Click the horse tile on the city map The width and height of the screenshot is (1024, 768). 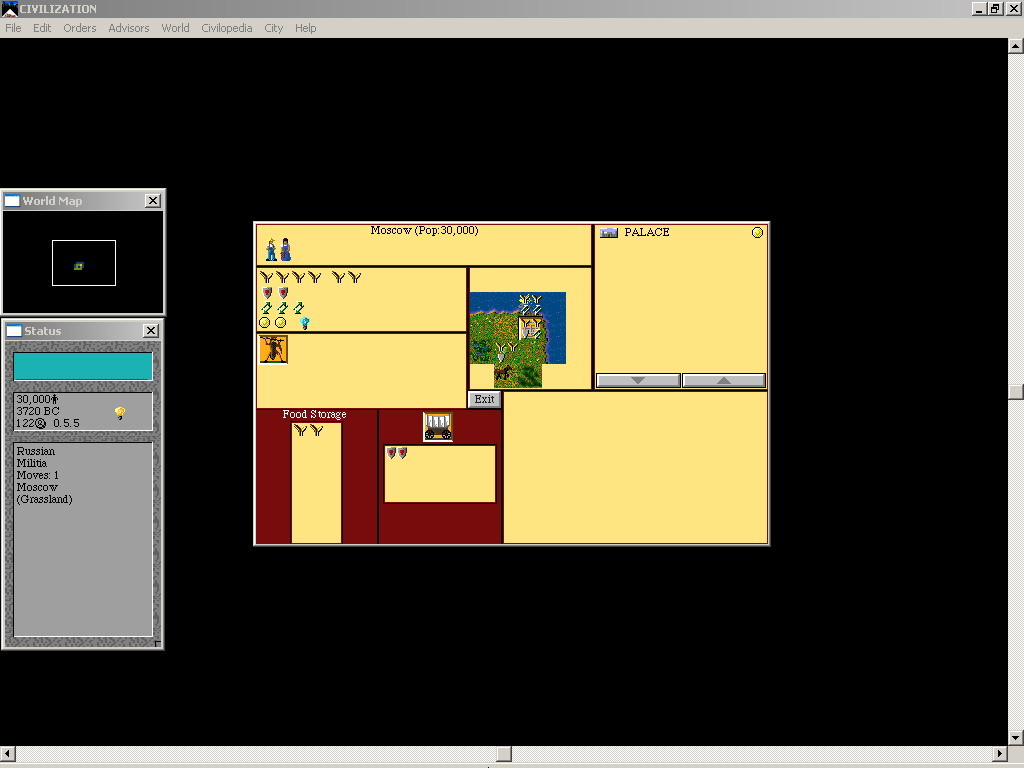coord(503,374)
